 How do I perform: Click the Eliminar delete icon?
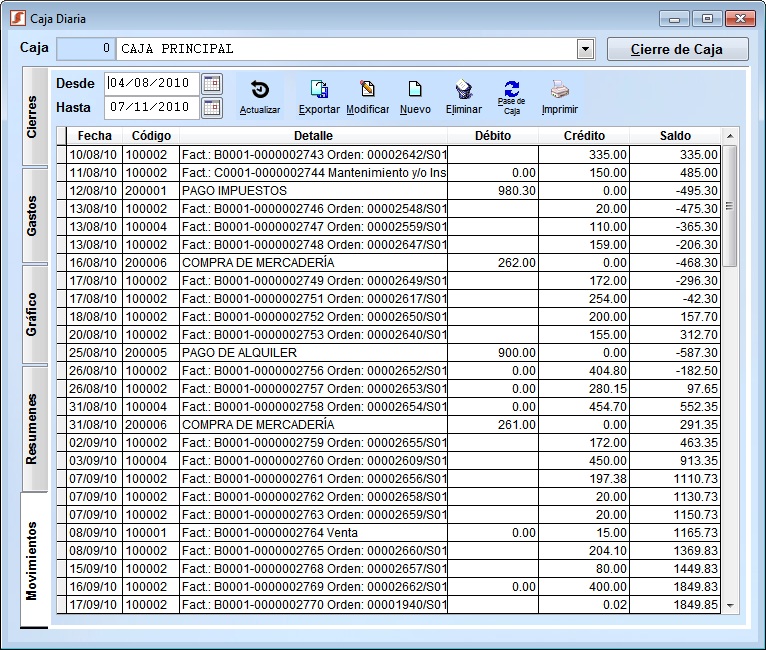pyautogui.click(x=463, y=91)
